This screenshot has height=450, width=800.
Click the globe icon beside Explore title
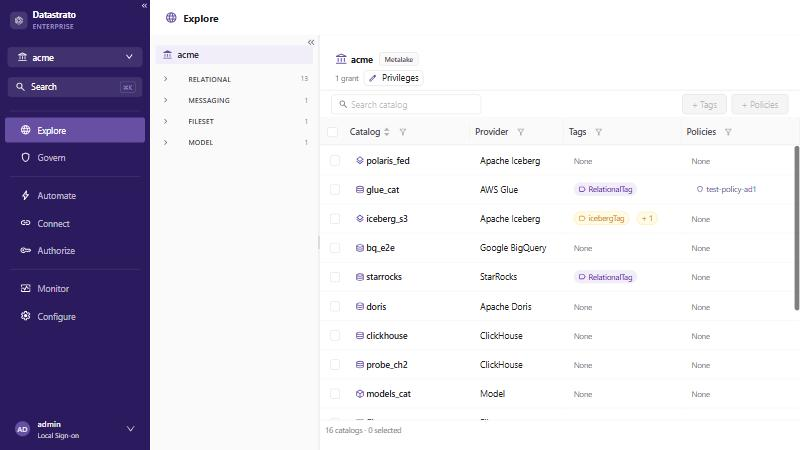[x=171, y=18]
